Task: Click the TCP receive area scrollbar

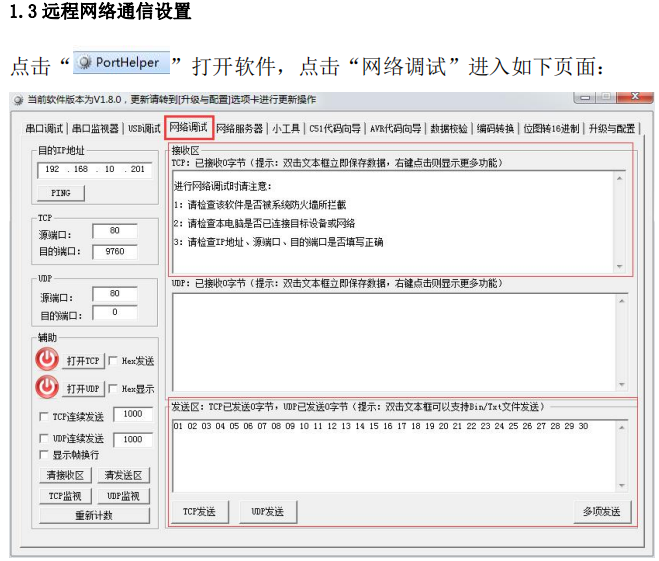Action: click(621, 220)
